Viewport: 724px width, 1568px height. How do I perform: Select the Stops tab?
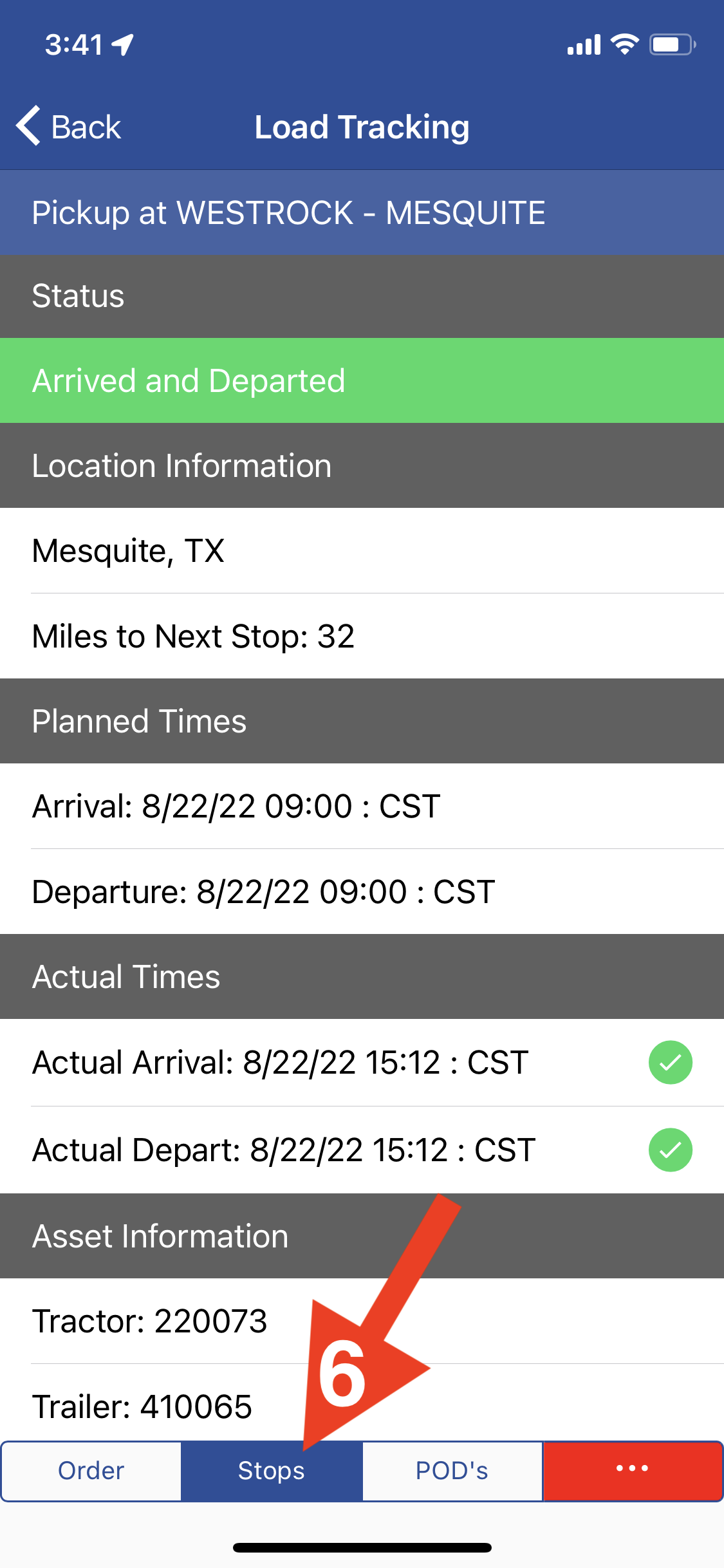click(272, 1471)
